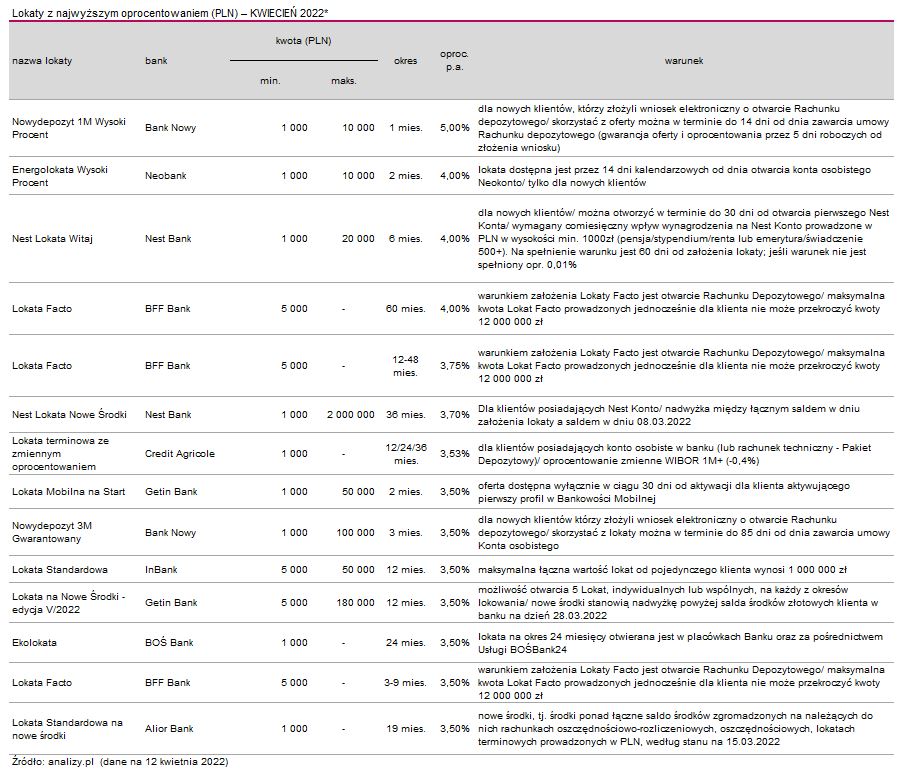Click the Alior Bank condition dated 15.03.2022
The image size is (908, 770).
coord(675,729)
